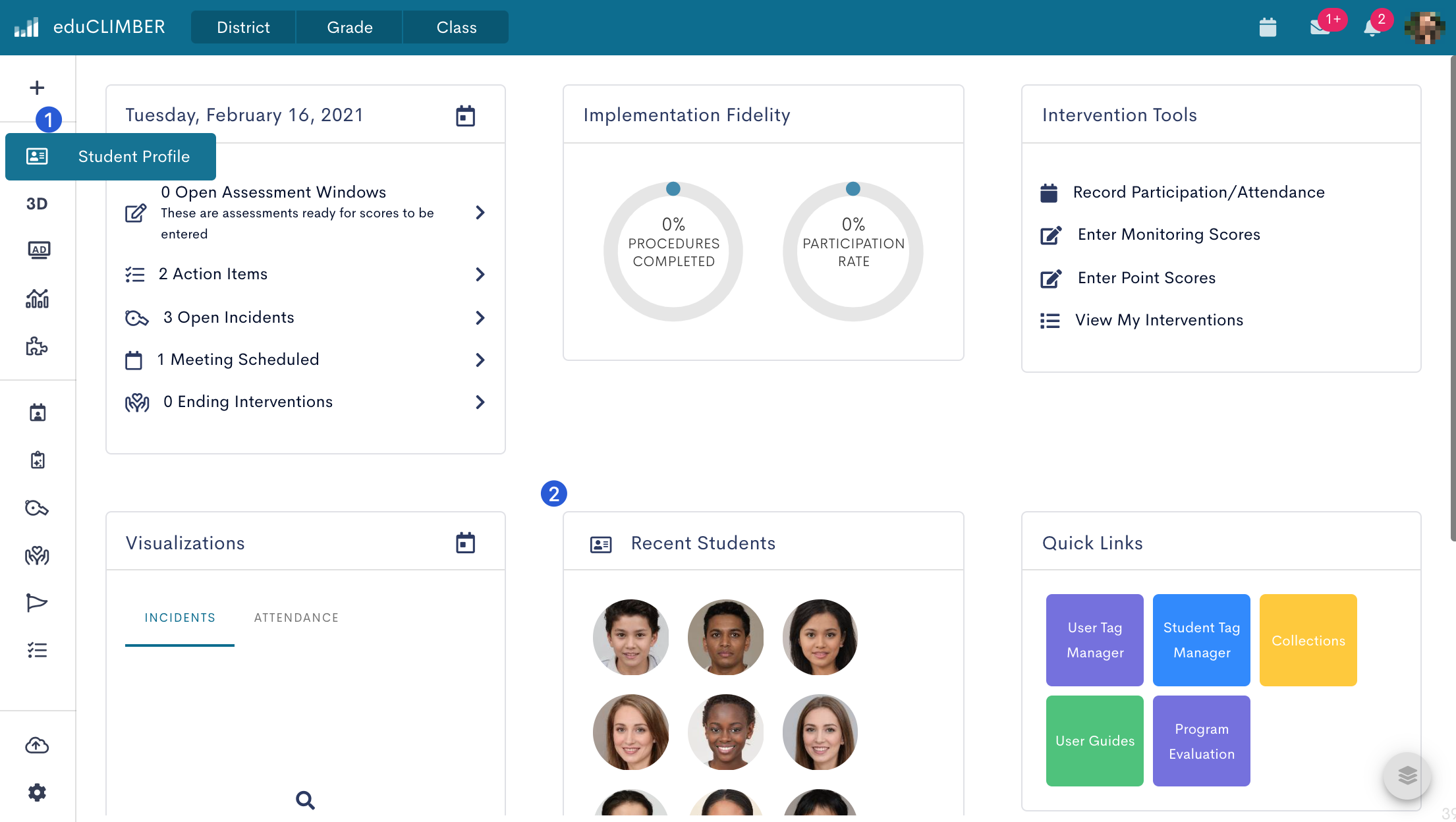
Task: Open Student Tag Manager quick link
Action: tap(1202, 640)
